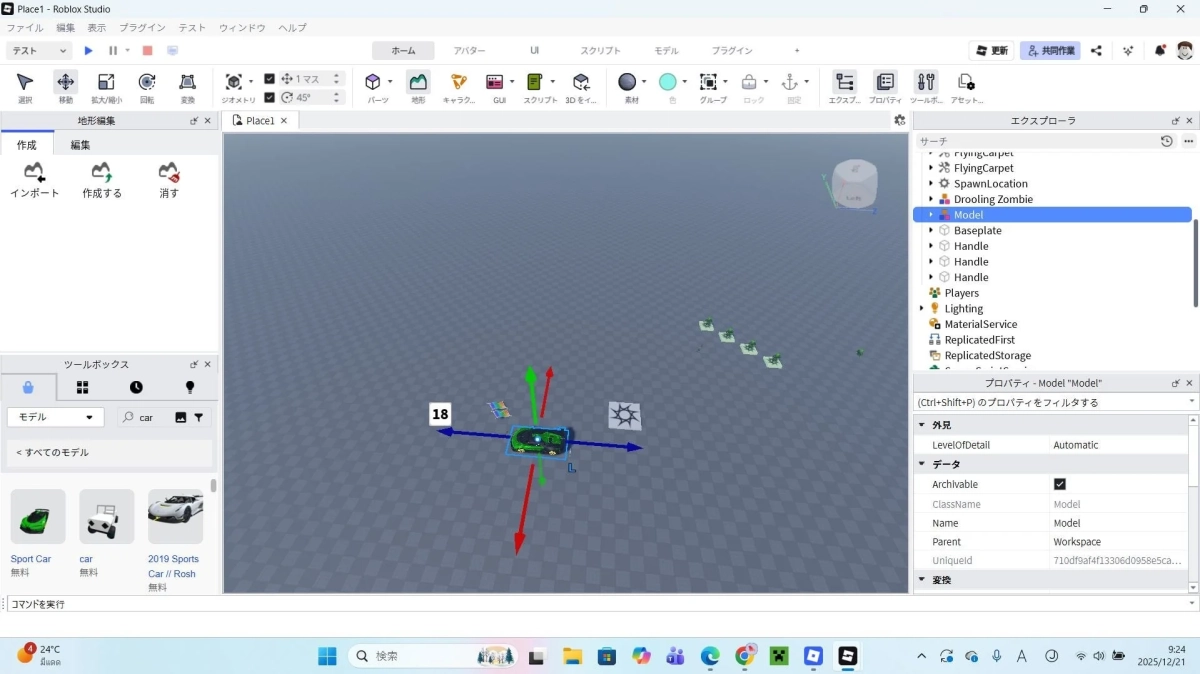The height and width of the screenshot is (674, 1200).
Task: Open the ツールボックス toolbox ribbon icon
Action: (926, 82)
